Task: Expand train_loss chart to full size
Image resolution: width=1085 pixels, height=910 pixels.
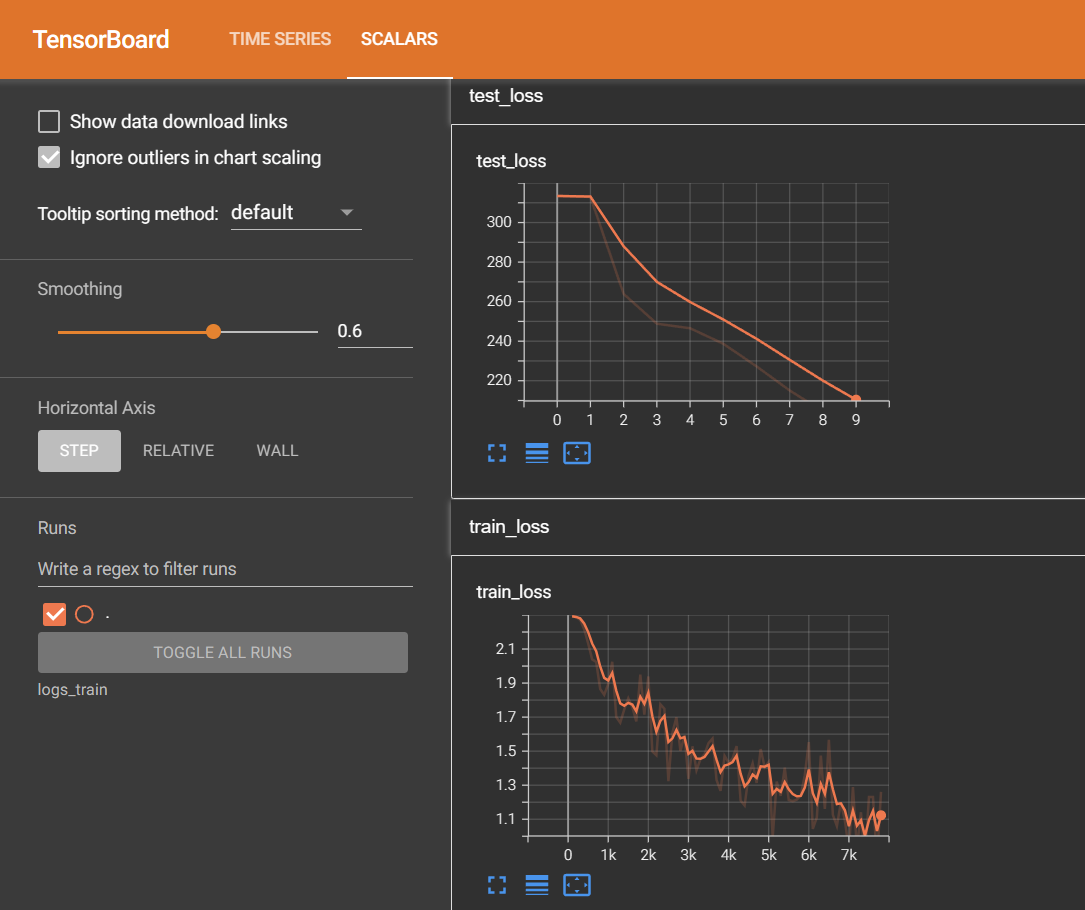Action: click(x=497, y=885)
